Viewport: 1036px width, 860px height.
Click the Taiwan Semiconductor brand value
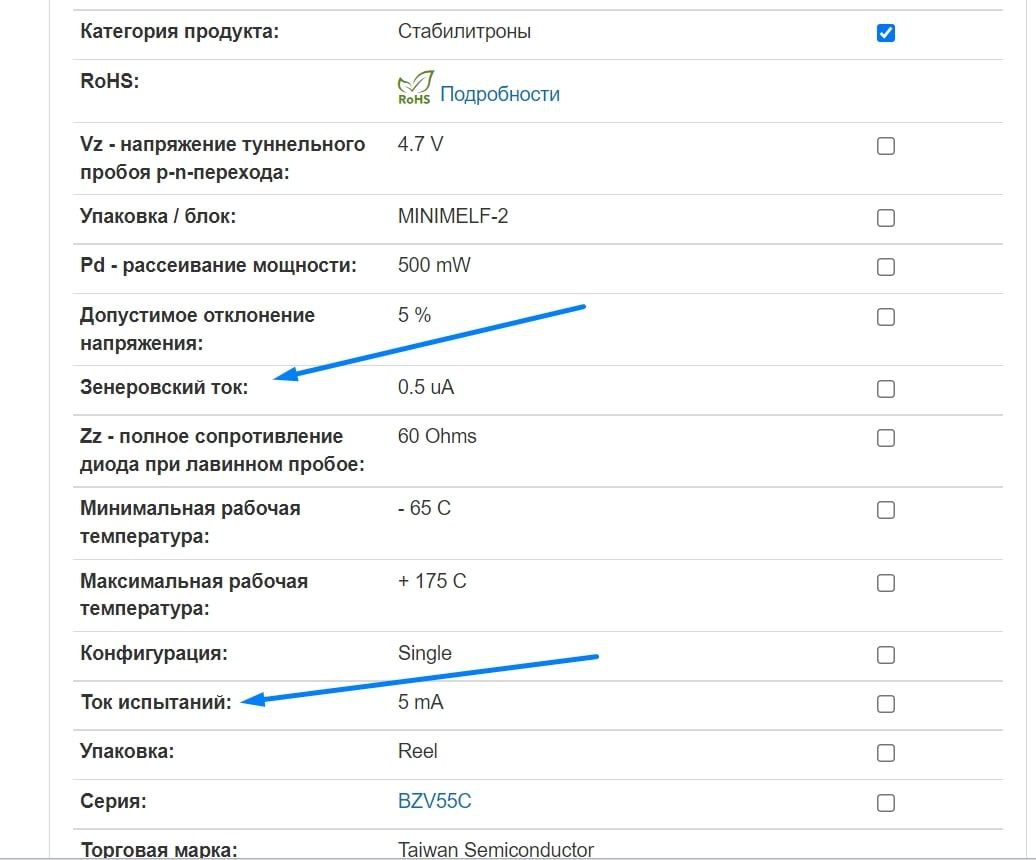click(x=496, y=849)
